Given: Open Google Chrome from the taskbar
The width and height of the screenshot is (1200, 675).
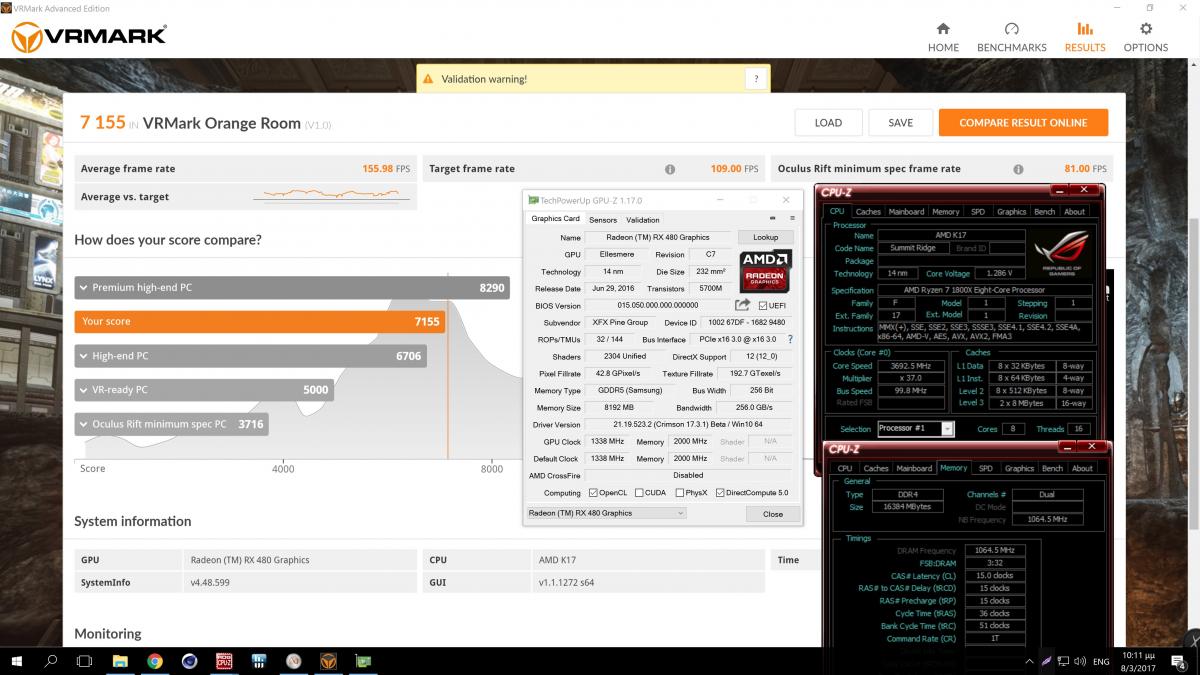Looking at the screenshot, I should coord(155,661).
